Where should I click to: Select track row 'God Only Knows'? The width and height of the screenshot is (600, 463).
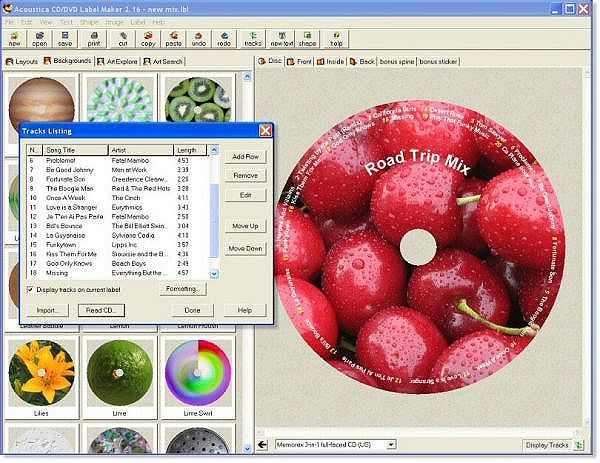pyautogui.click(x=118, y=263)
